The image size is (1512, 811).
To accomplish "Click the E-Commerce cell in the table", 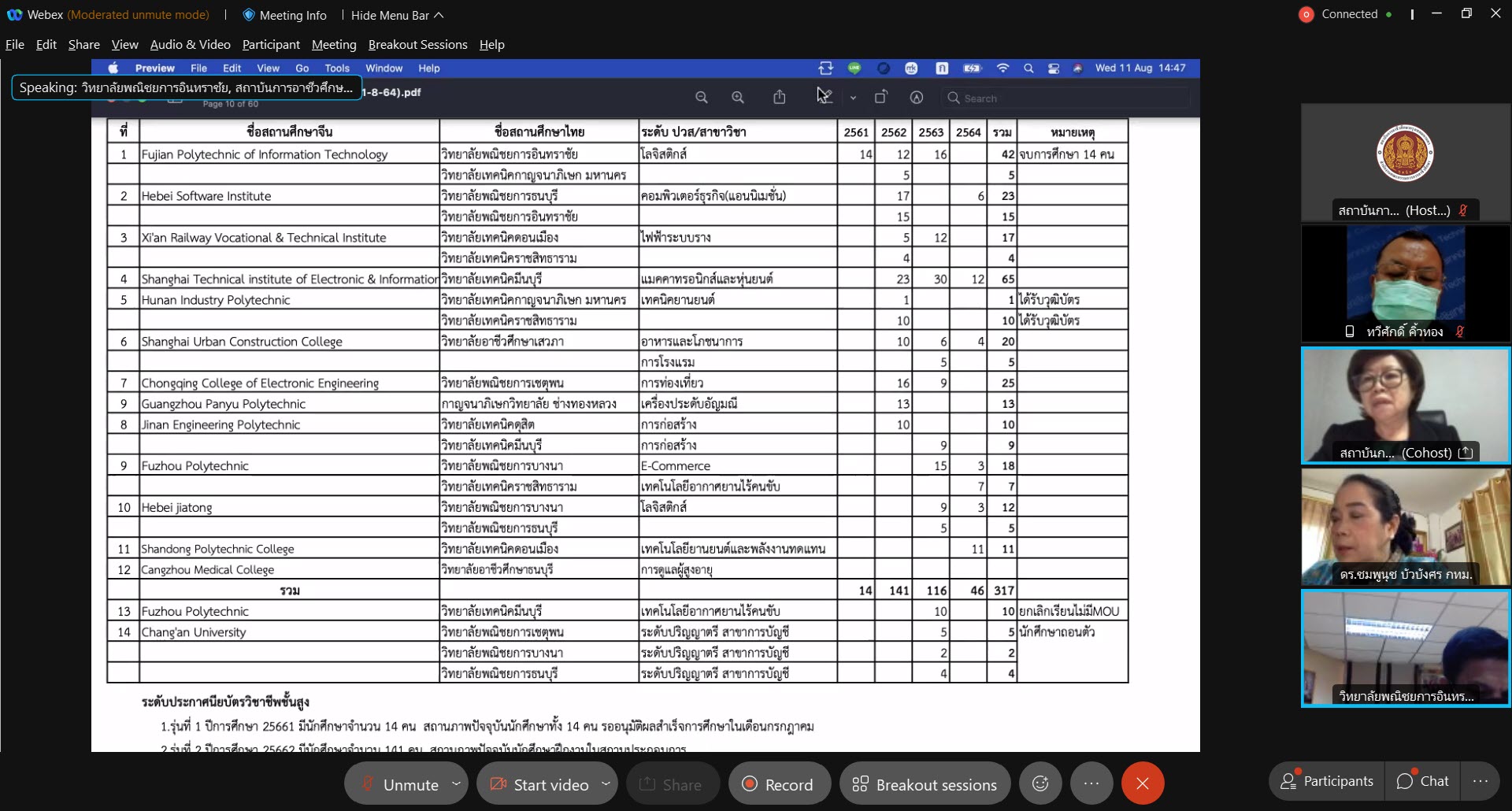I will coord(738,466).
